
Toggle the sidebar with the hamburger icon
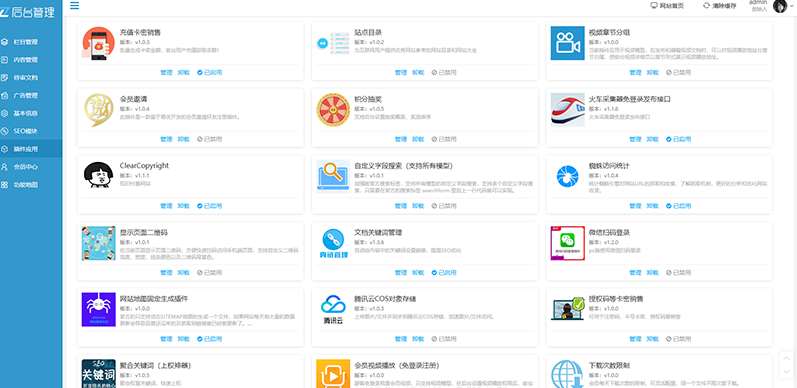[x=75, y=6]
